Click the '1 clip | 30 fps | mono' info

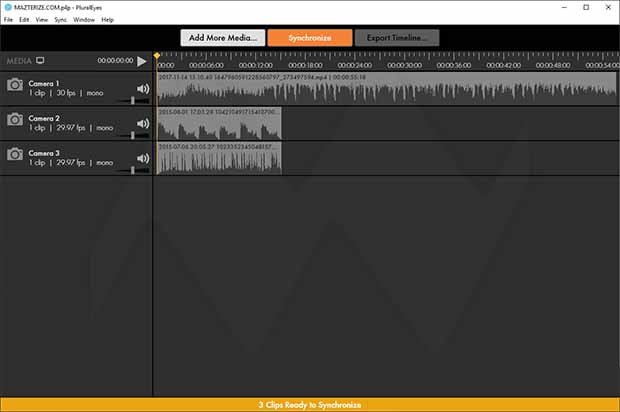[x=66, y=93]
